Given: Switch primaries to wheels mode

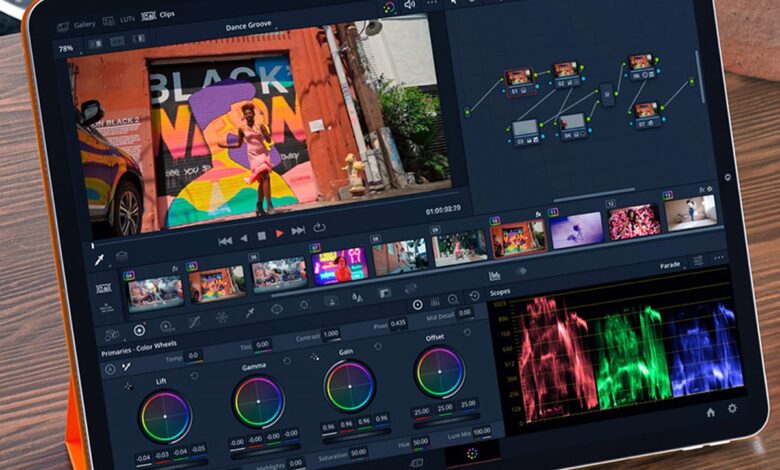Looking at the screenshot, I should (x=418, y=304).
